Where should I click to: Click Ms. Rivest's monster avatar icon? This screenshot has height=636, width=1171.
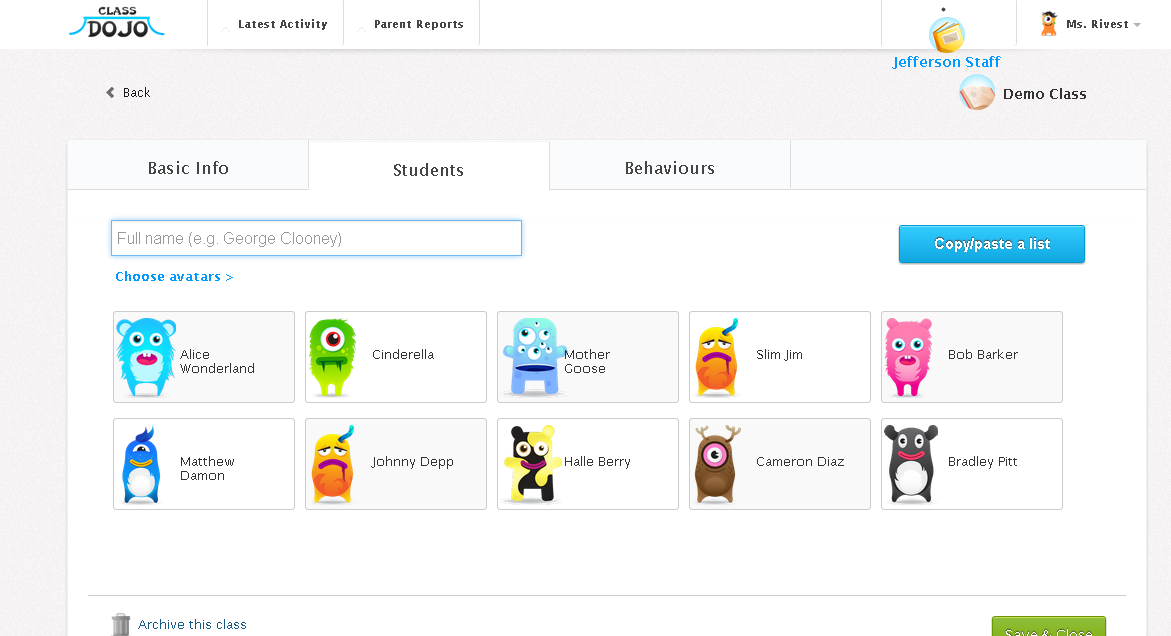coord(1050,23)
